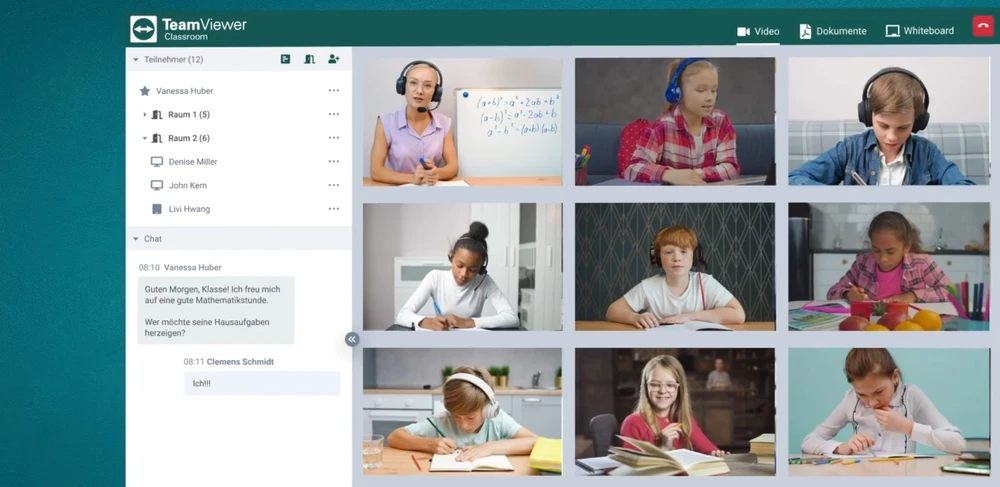The width and height of the screenshot is (1000, 487).
Task: Open options menu for Vanessa Huber
Action: (334, 91)
